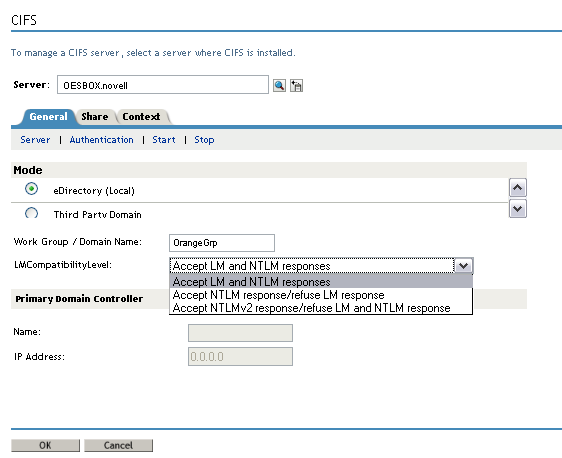Open the Authentication sub-page link
This screenshot has width=562, height=458.
(x=101, y=140)
